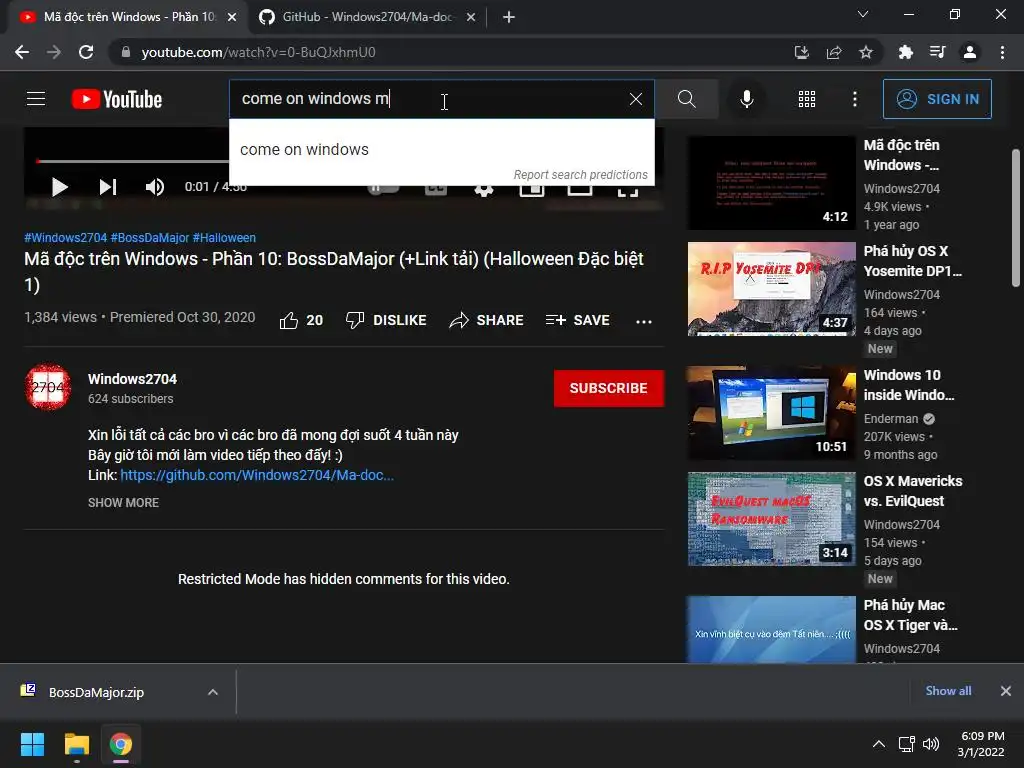
Task: Click DISLIKE on the video
Action: [386, 320]
